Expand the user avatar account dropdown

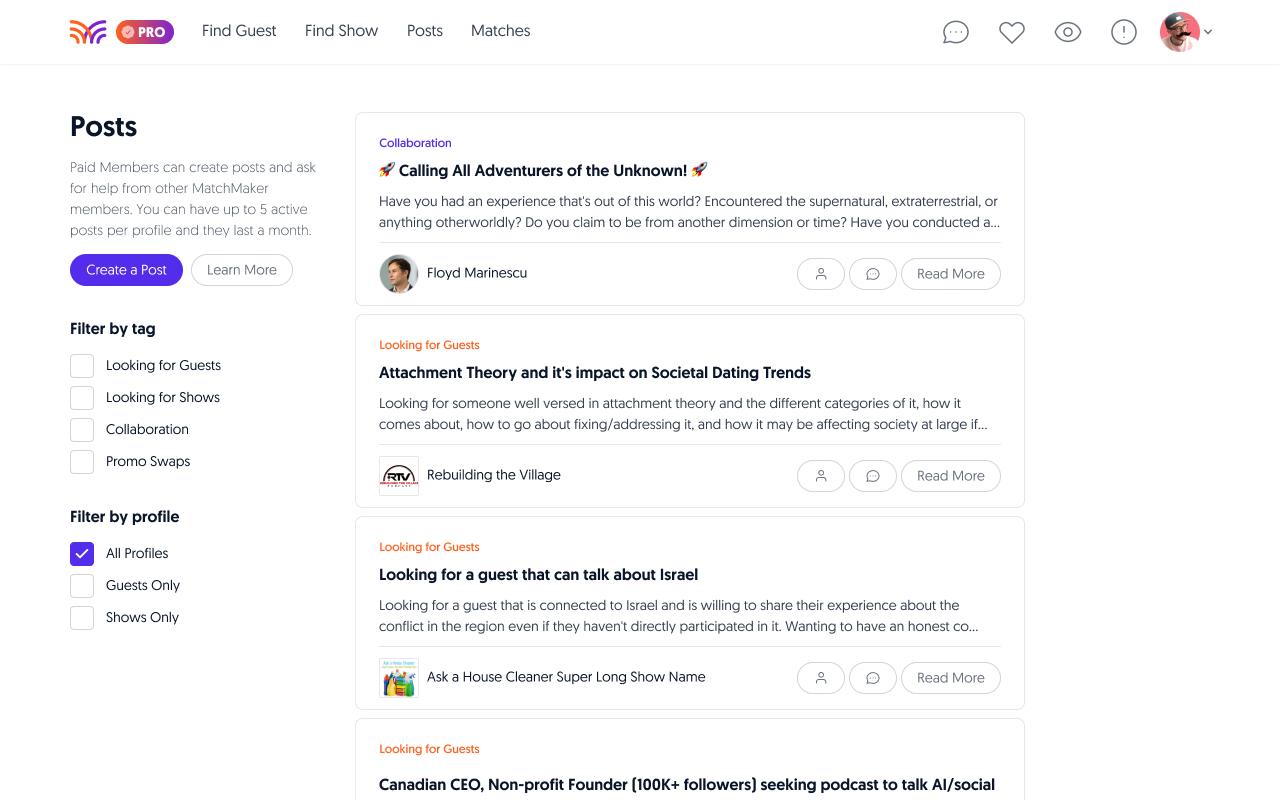[x=1187, y=32]
